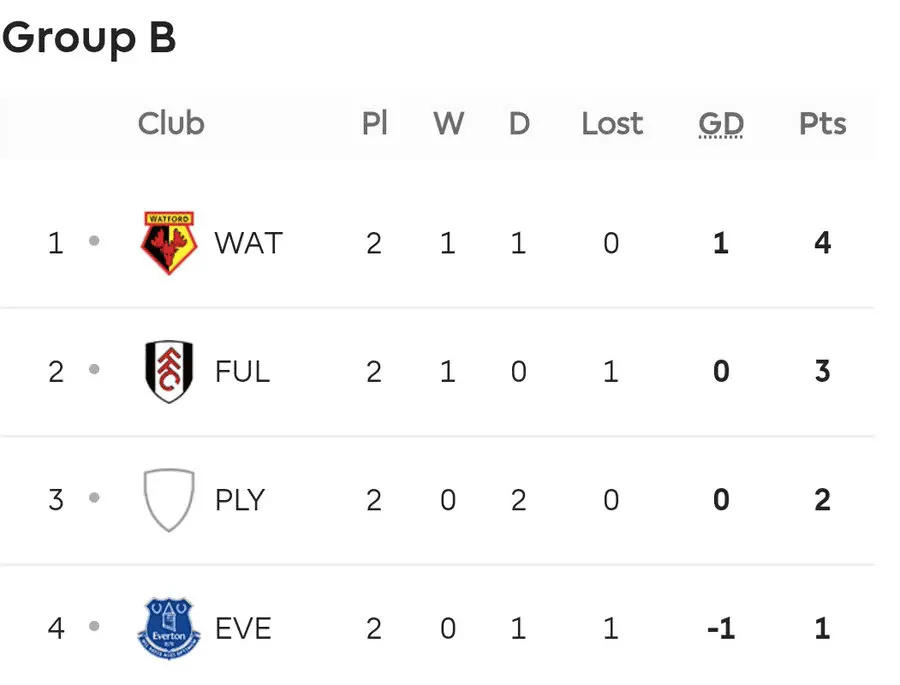Click the Watford club crest

(x=169, y=243)
